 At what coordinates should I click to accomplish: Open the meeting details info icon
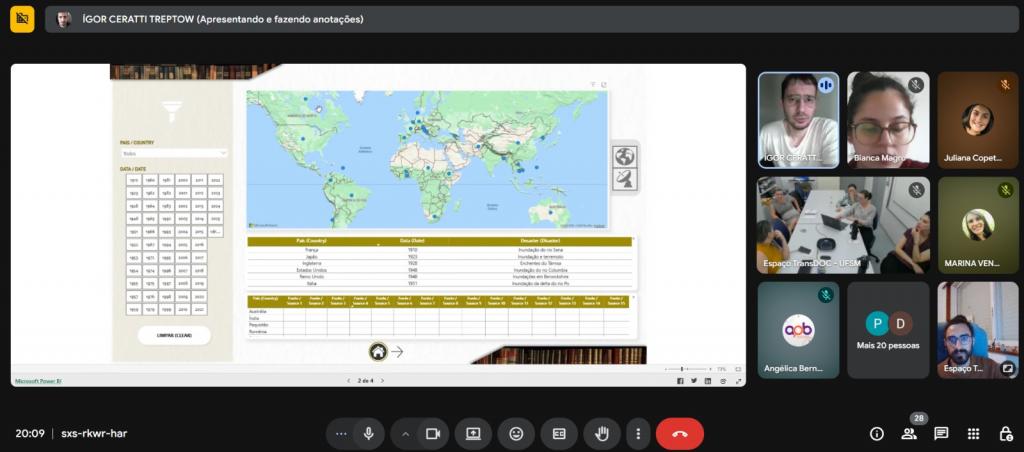pyautogui.click(x=877, y=433)
